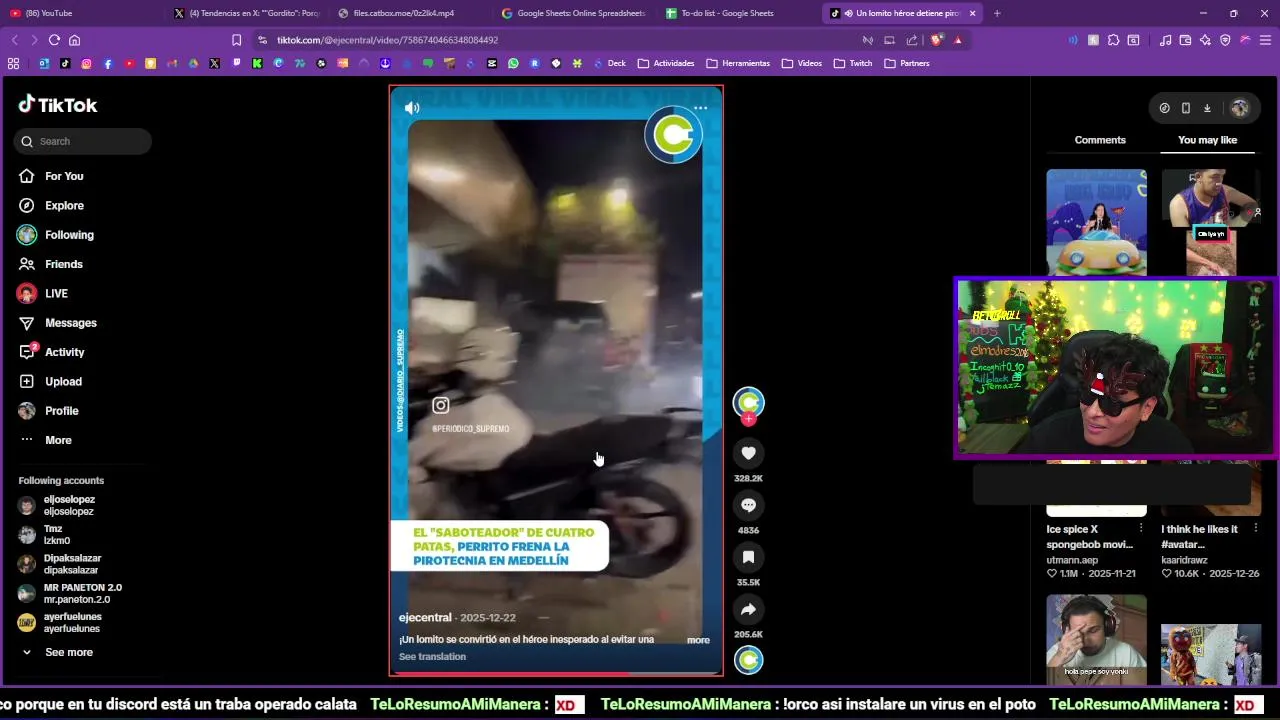Screen dimensions: 1280x720
Task: Expand See more following accounts
Action: tap(68, 652)
